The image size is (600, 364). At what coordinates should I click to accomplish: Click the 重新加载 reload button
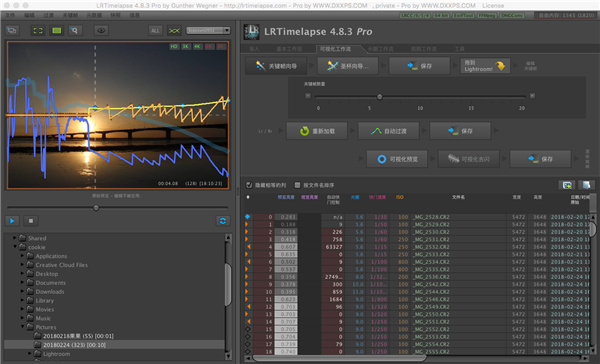(317, 131)
